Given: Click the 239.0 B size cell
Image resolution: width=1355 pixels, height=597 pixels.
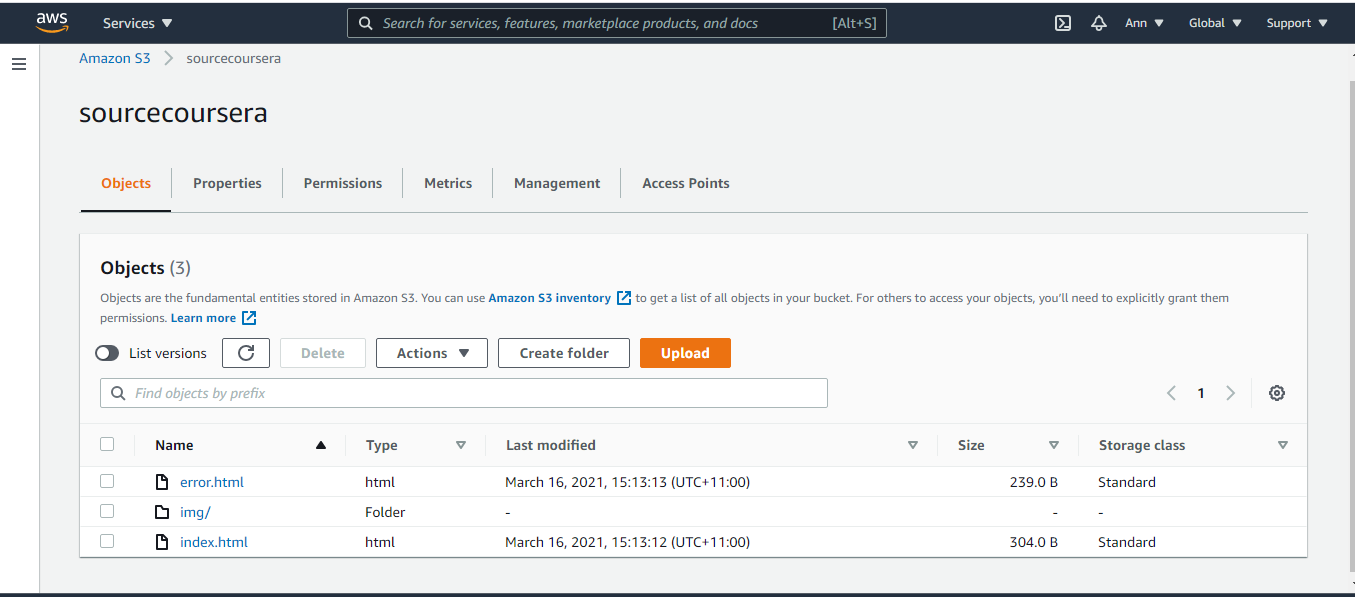Looking at the screenshot, I should pos(1034,482).
